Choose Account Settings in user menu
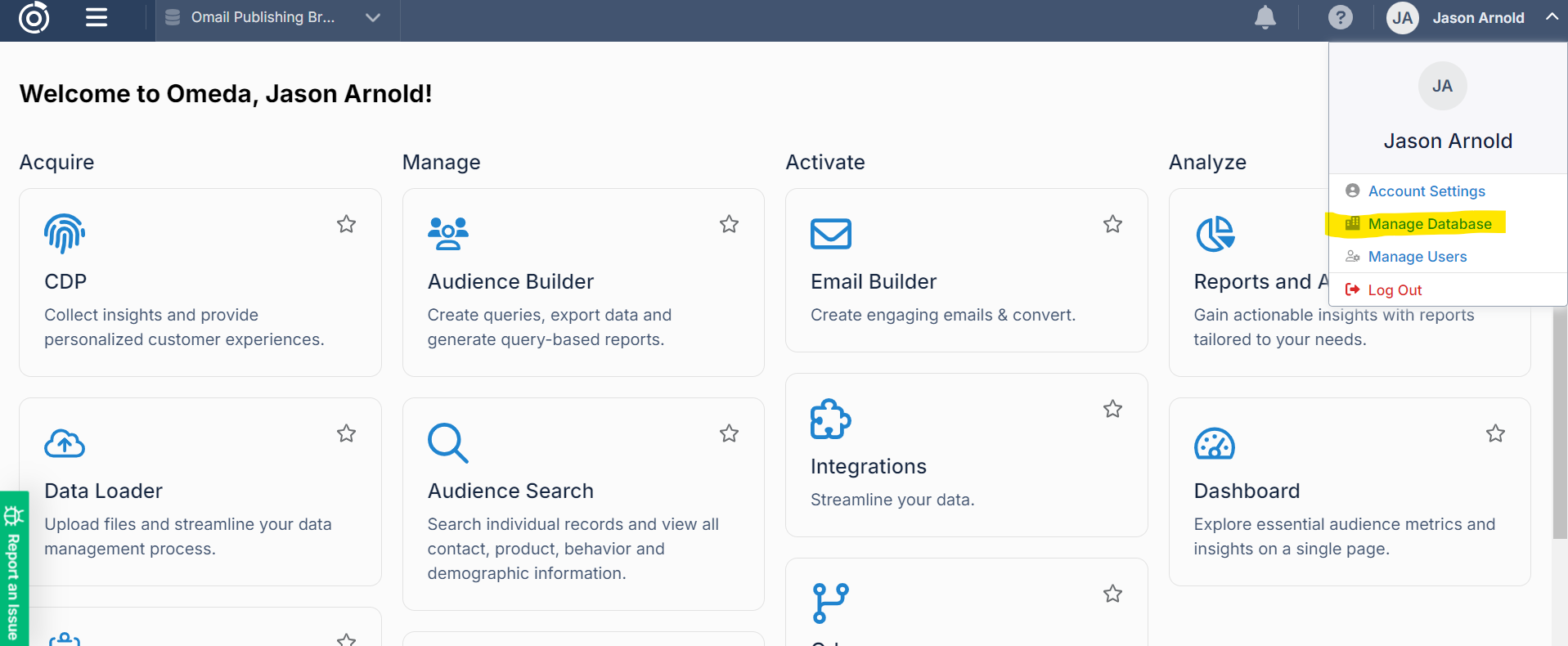 (x=1426, y=191)
